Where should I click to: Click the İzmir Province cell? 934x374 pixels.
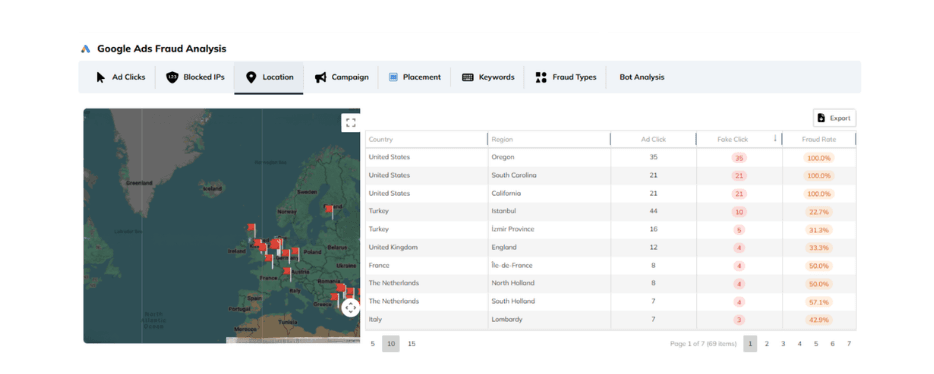(x=549, y=229)
